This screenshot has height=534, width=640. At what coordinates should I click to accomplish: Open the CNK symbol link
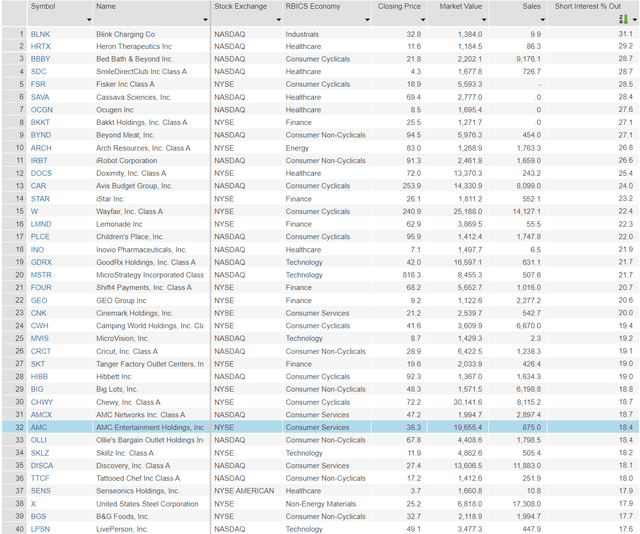pyautogui.click(x=39, y=313)
